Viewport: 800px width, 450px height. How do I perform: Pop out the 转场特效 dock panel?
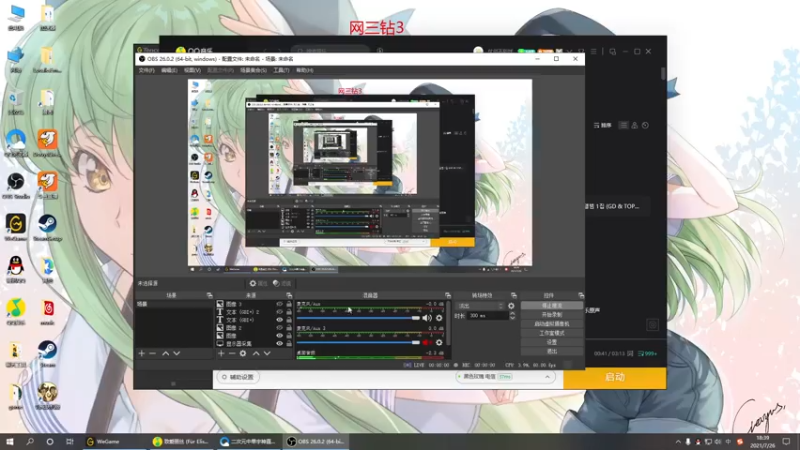point(514,295)
